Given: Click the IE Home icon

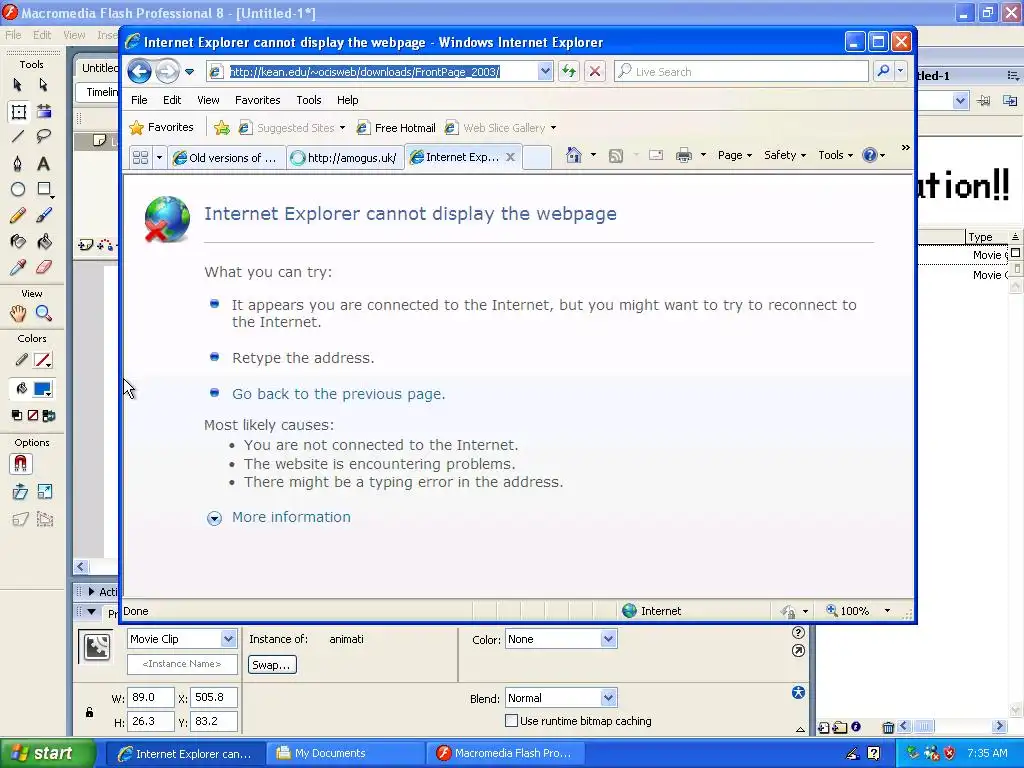Looking at the screenshot, I should pyautogui.click(x=573, y=155).
